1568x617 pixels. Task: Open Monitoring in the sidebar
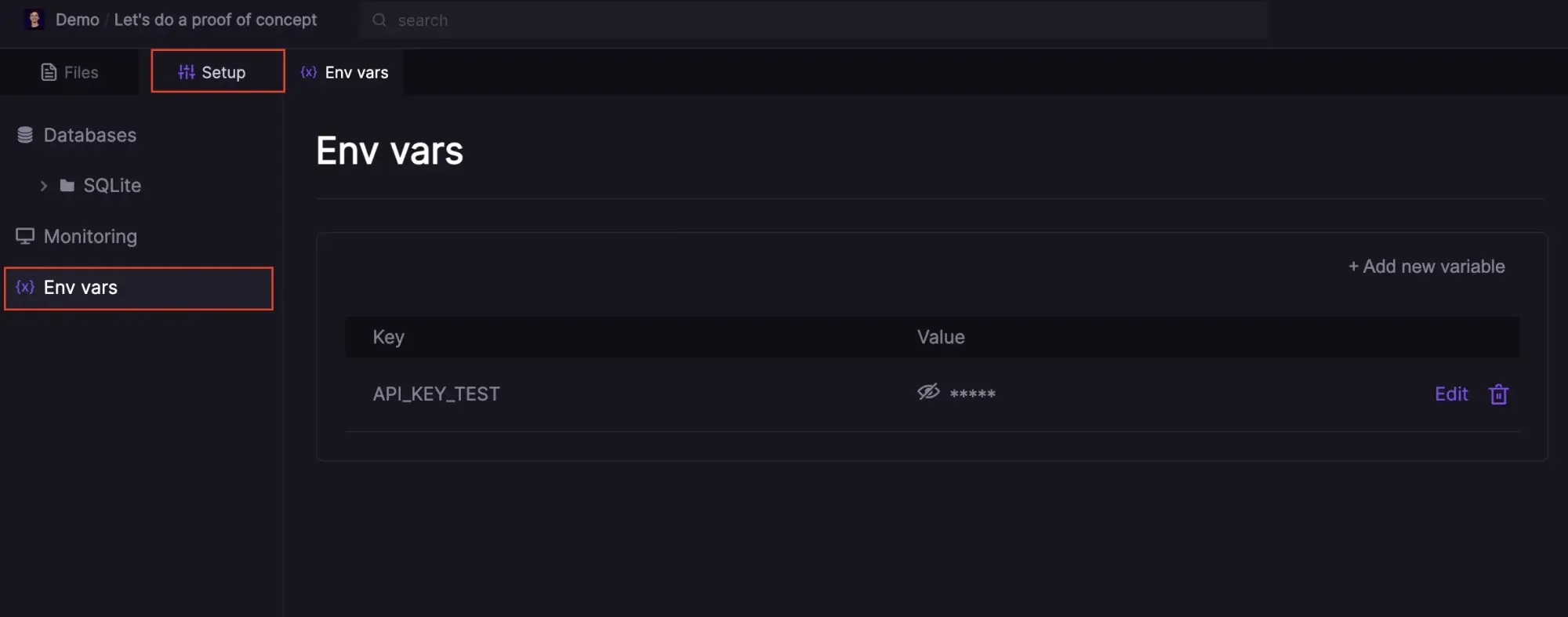[x=90, y=236]
